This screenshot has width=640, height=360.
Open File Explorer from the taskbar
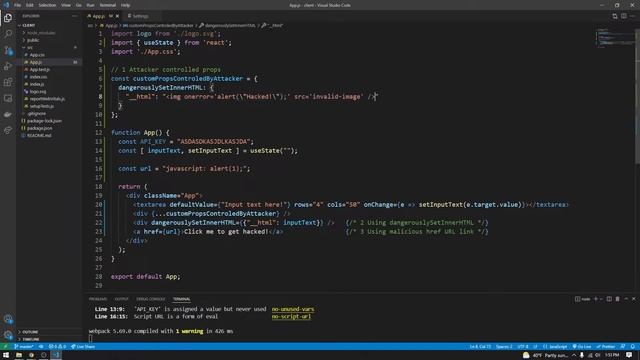(x=19, y=355)
